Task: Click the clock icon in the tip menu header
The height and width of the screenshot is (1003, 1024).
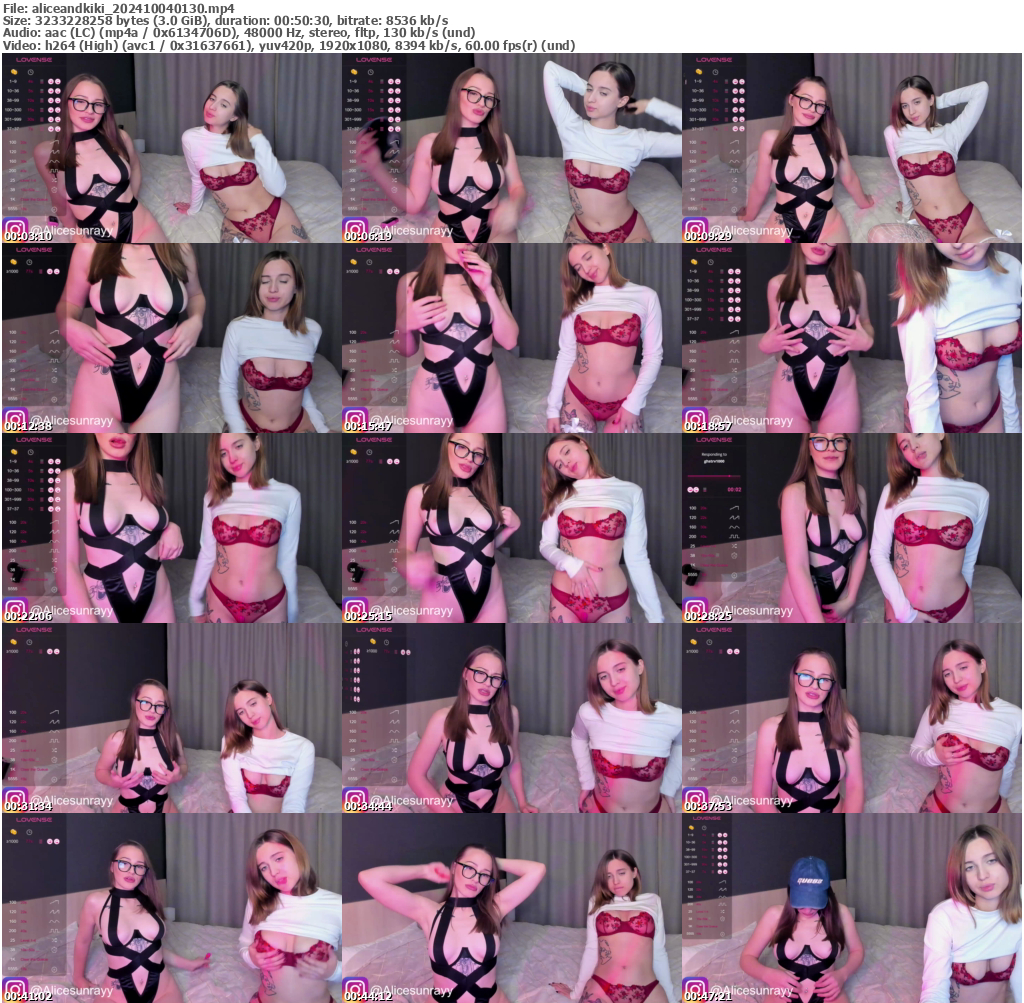Action: coord(30,72)
